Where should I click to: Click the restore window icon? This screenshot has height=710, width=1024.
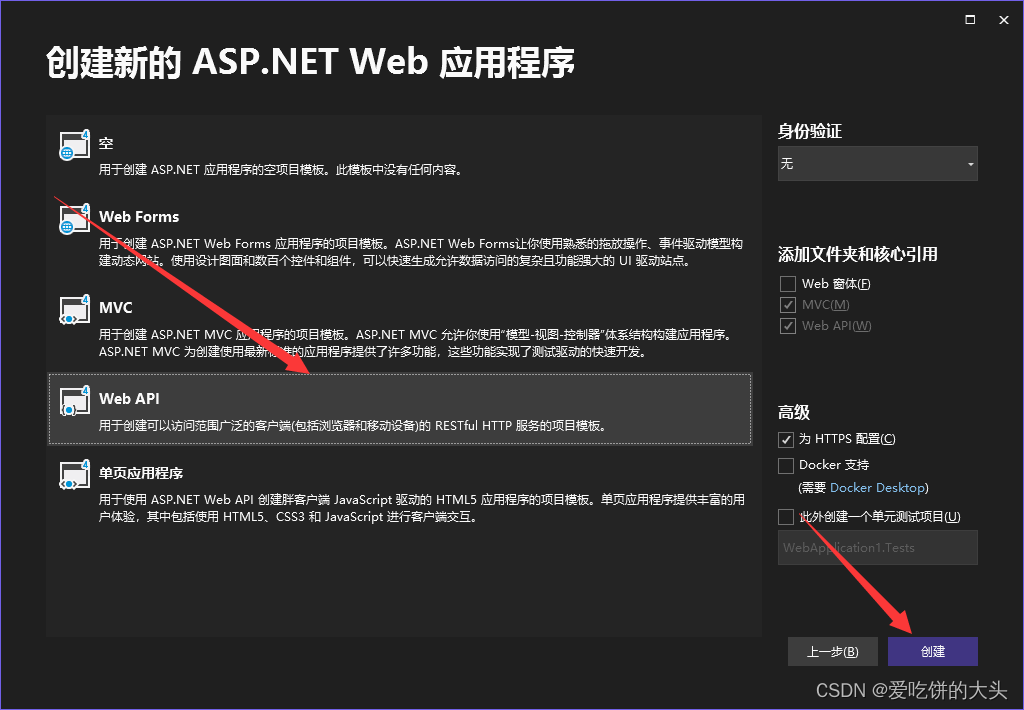click(968, 19)
